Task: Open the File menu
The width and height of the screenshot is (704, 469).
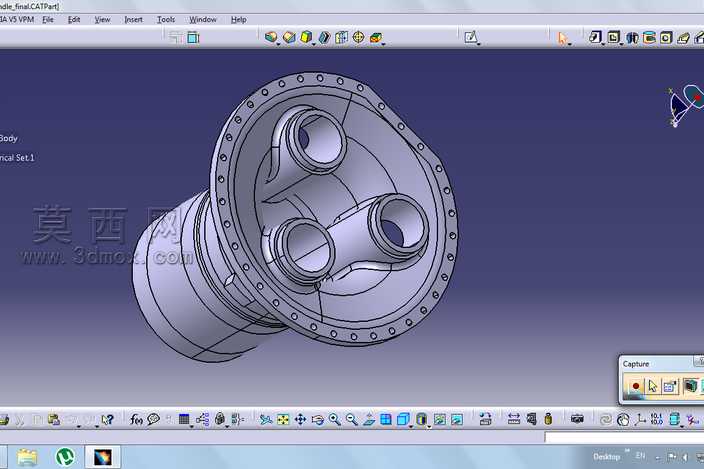Action: point(48,20)
